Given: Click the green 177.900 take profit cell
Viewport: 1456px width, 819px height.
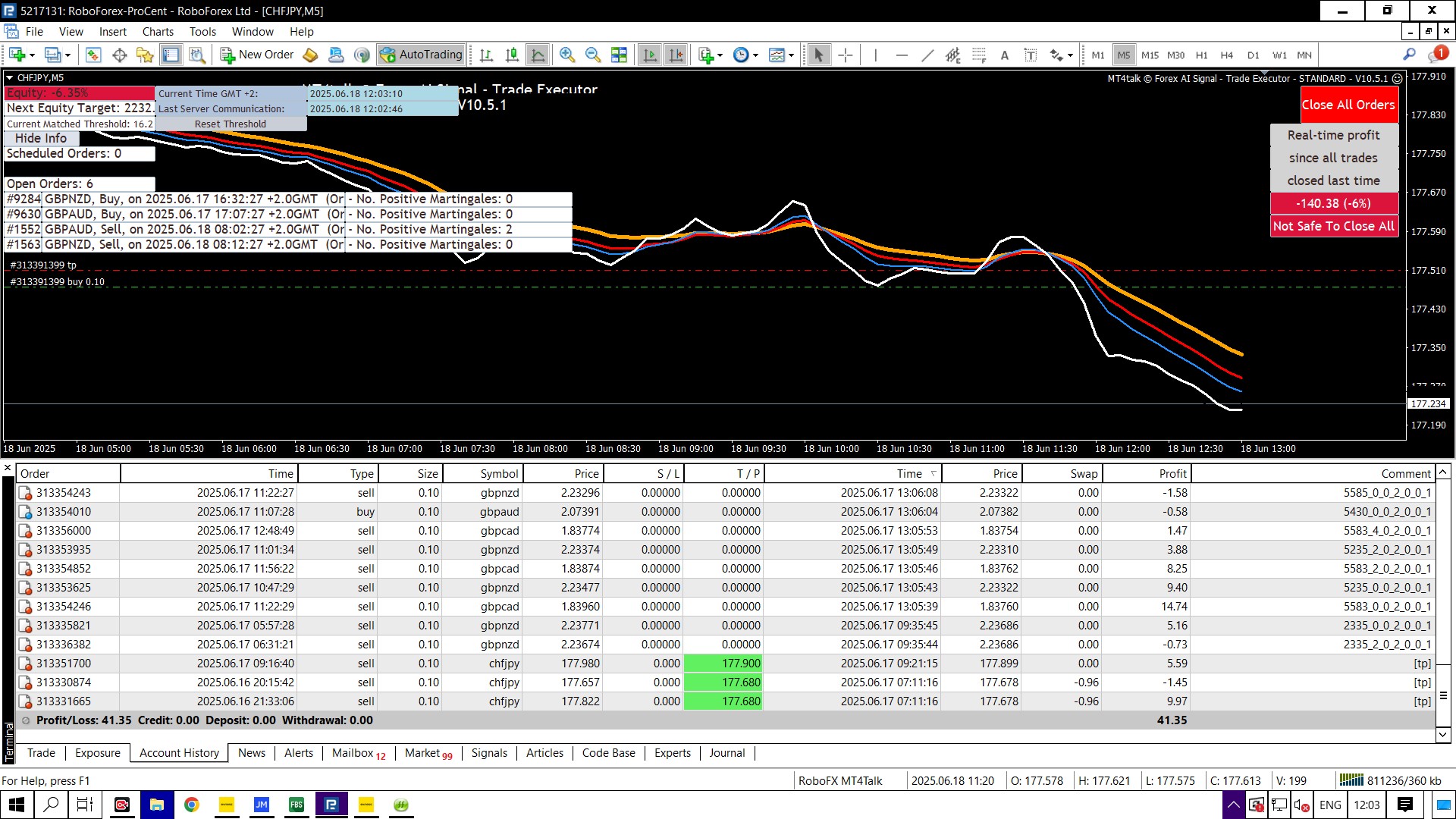Looking at the screenshot, I should tap(723, 664).
